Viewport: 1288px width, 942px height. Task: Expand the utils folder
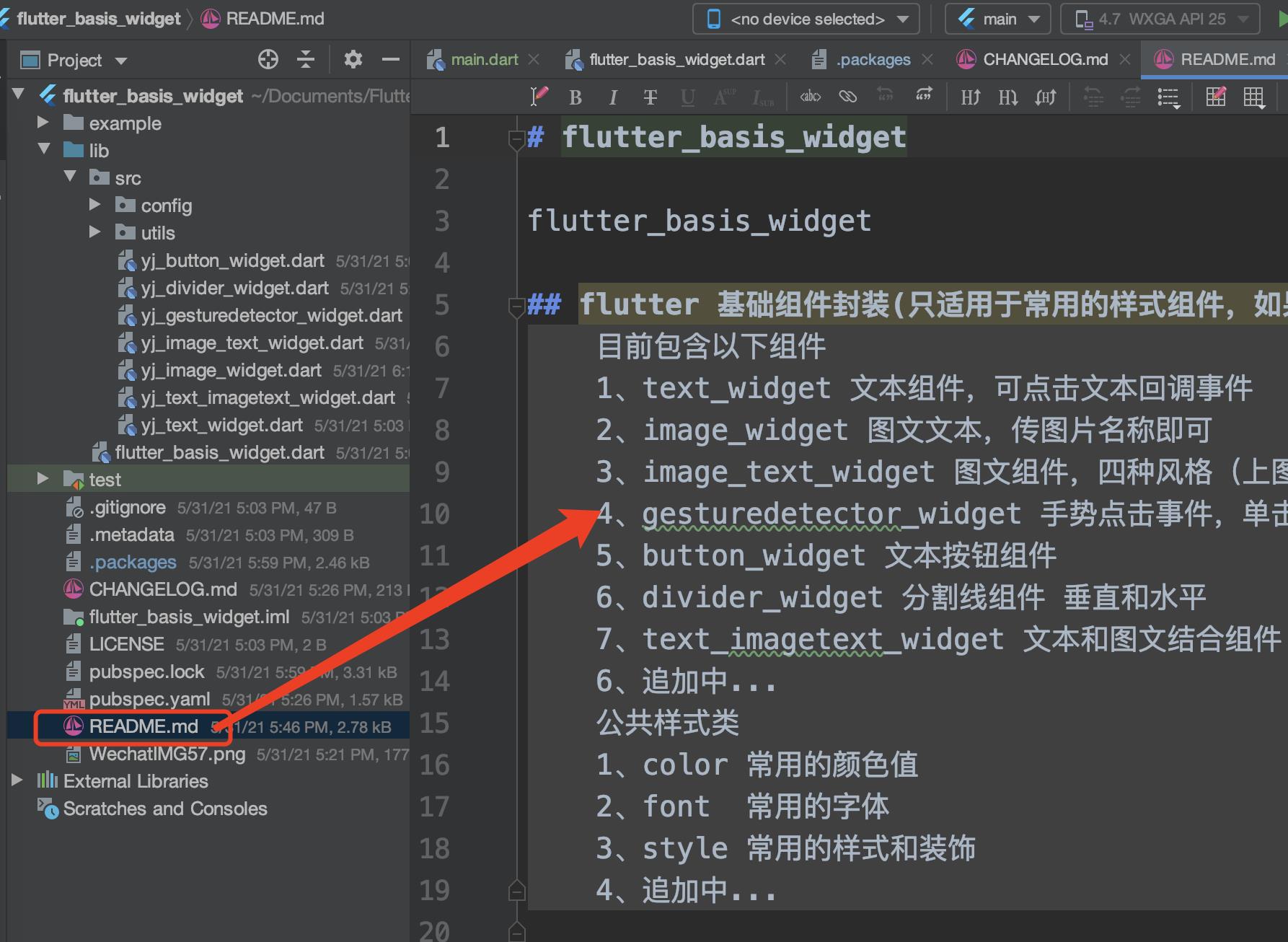tap(95, 232)
